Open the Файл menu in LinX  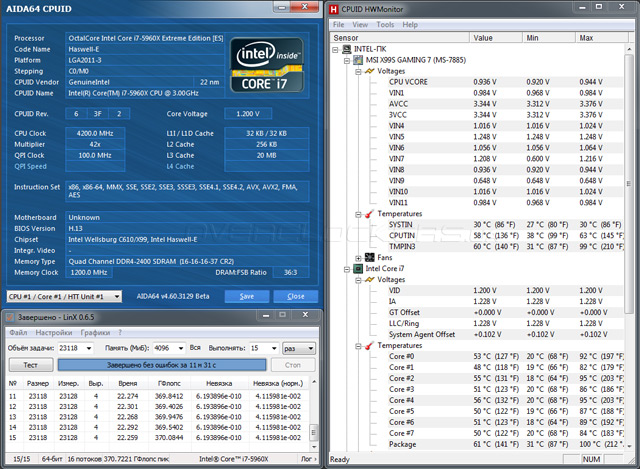(18, 333)
